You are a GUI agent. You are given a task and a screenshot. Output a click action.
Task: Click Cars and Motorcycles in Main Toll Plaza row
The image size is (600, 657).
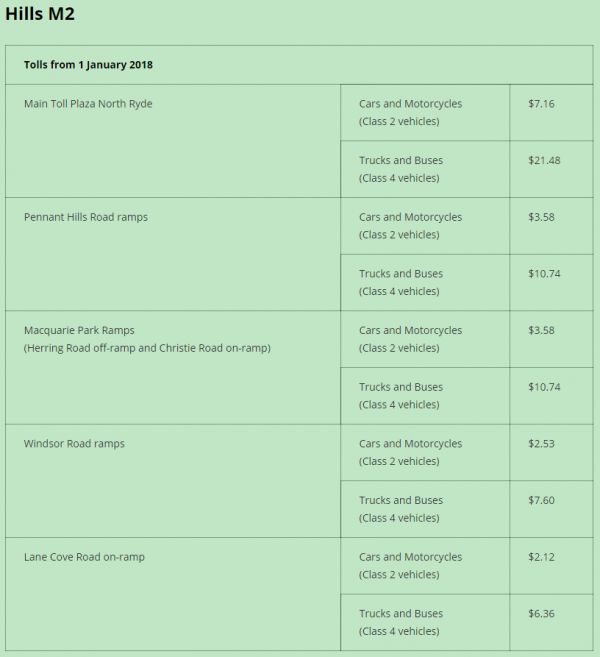[410, 104]
